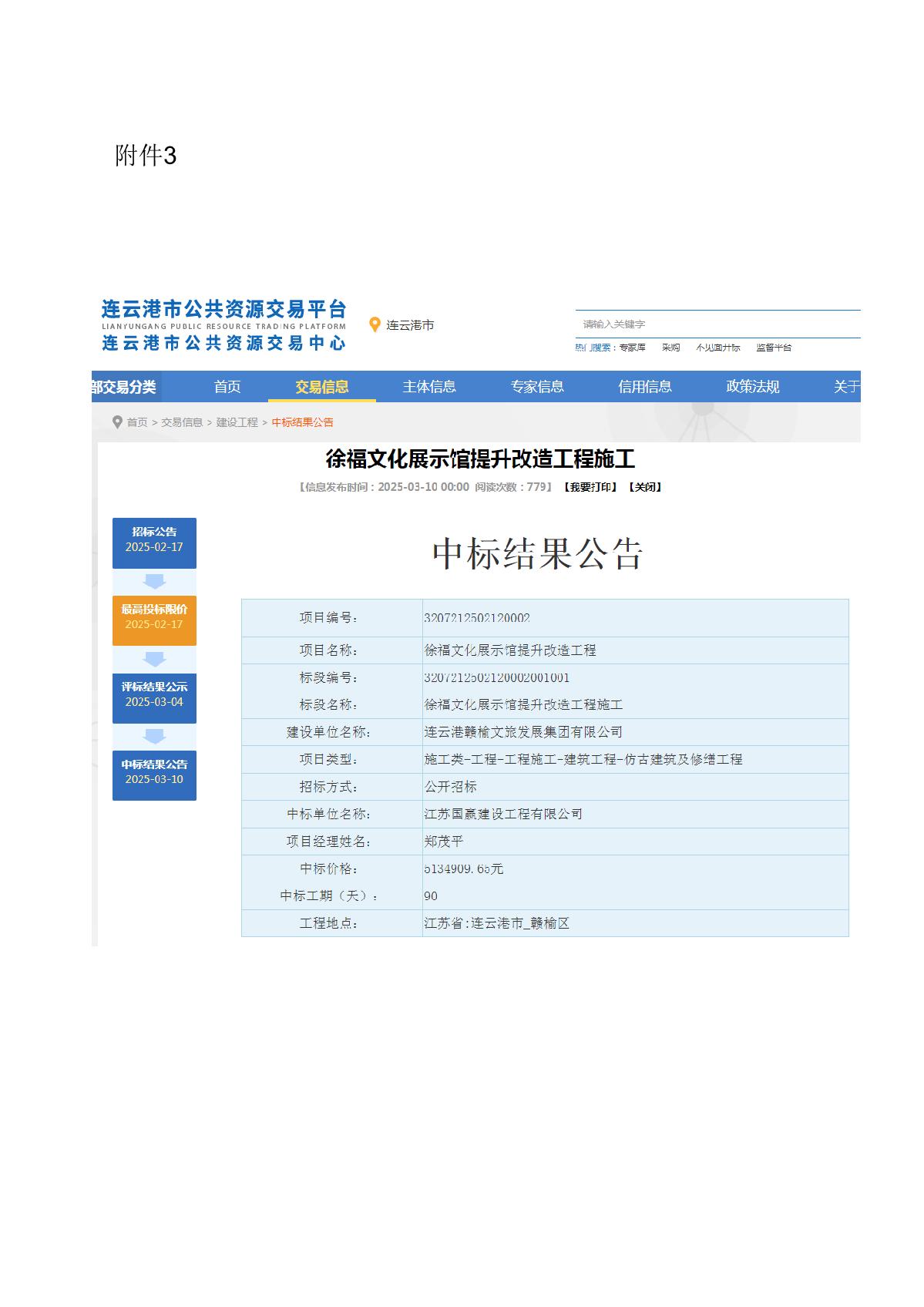
Task: Click the 项目编号 row label
Action: [328, 618]
